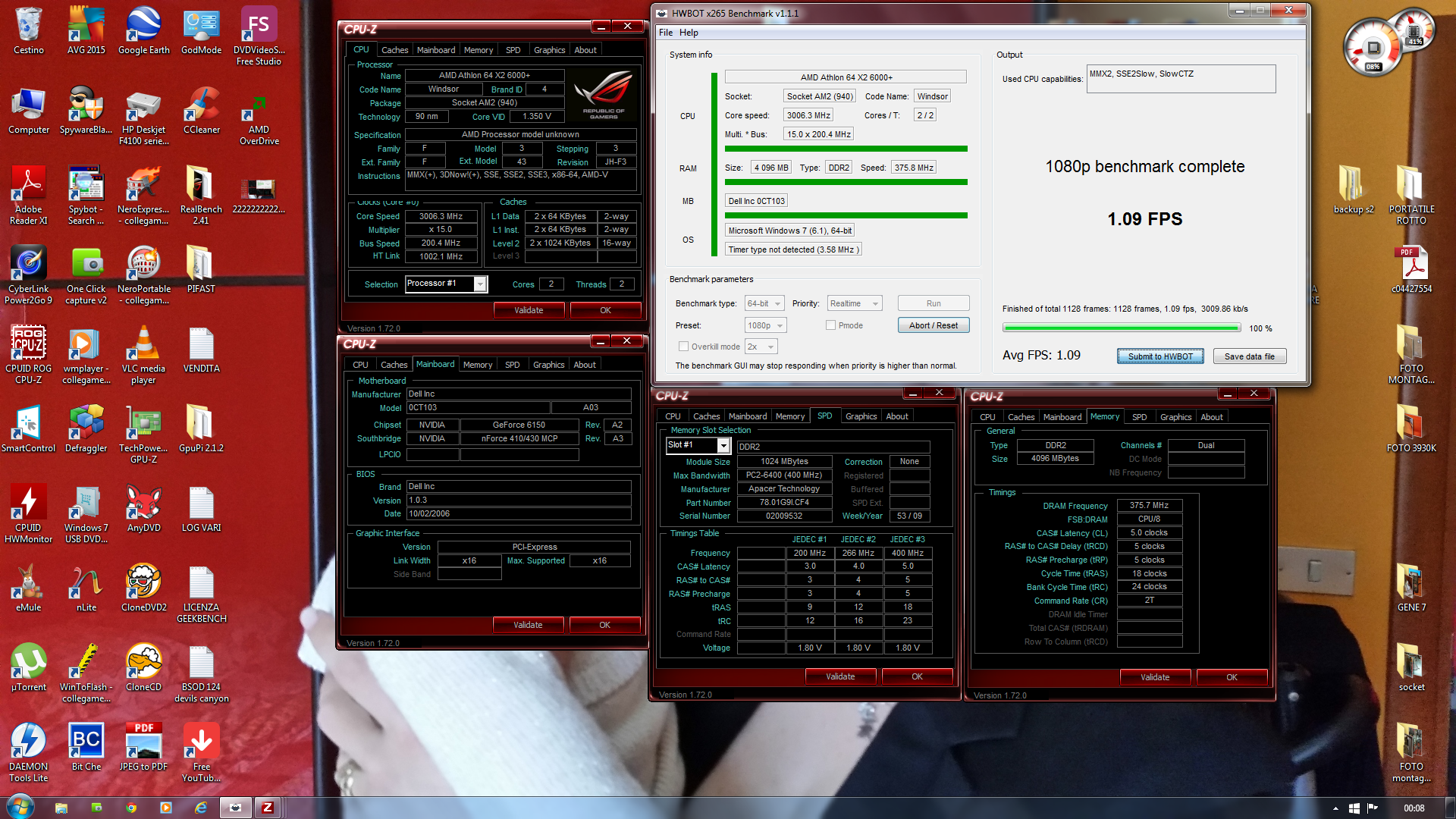Screen dimensions: 1456x819
Task: Open HWBOT File menu
Action: click(666, 33)
